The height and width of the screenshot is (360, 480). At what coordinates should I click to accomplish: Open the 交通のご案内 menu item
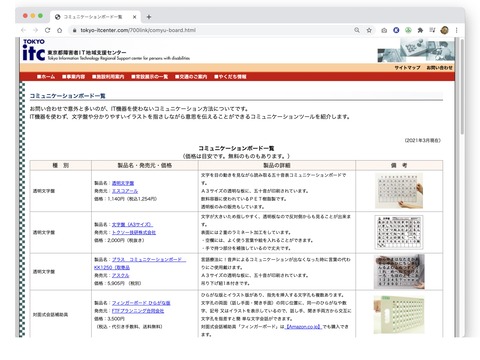(191, 77)
